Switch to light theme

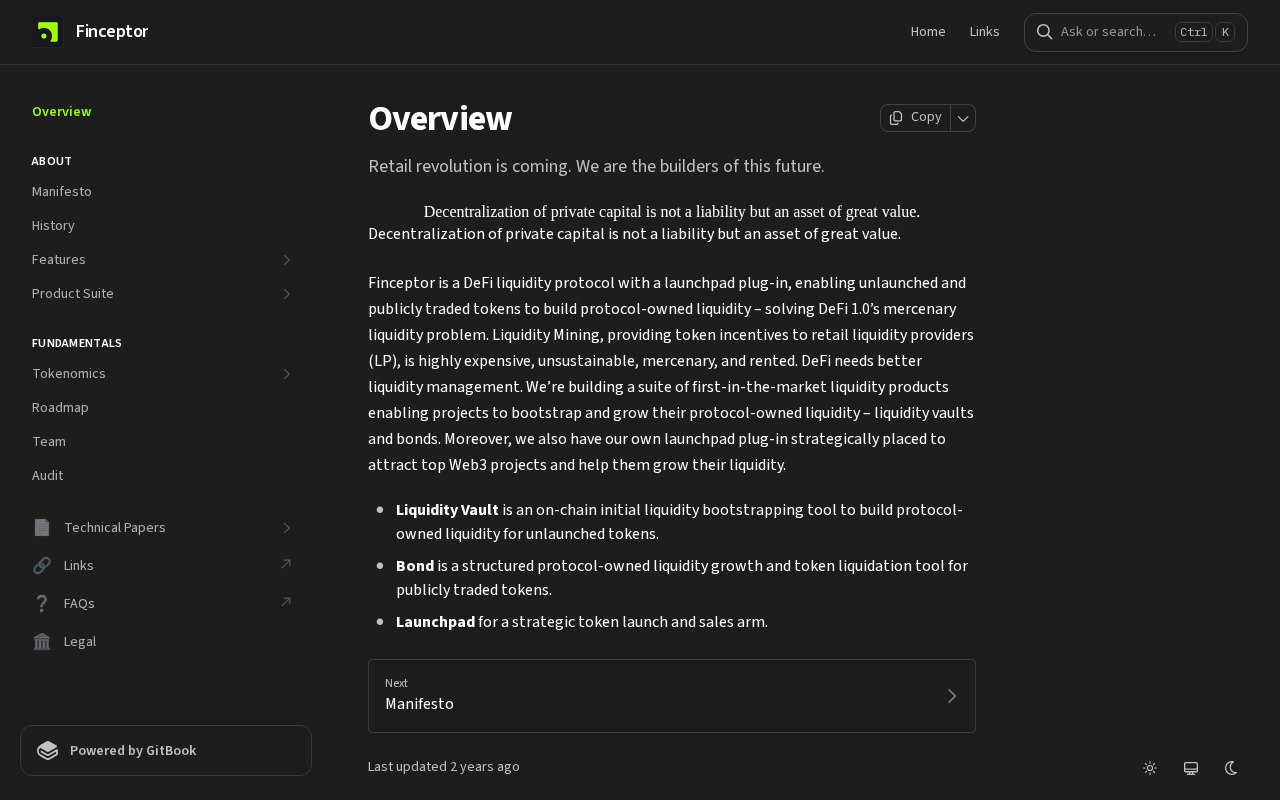point(1150,768)
